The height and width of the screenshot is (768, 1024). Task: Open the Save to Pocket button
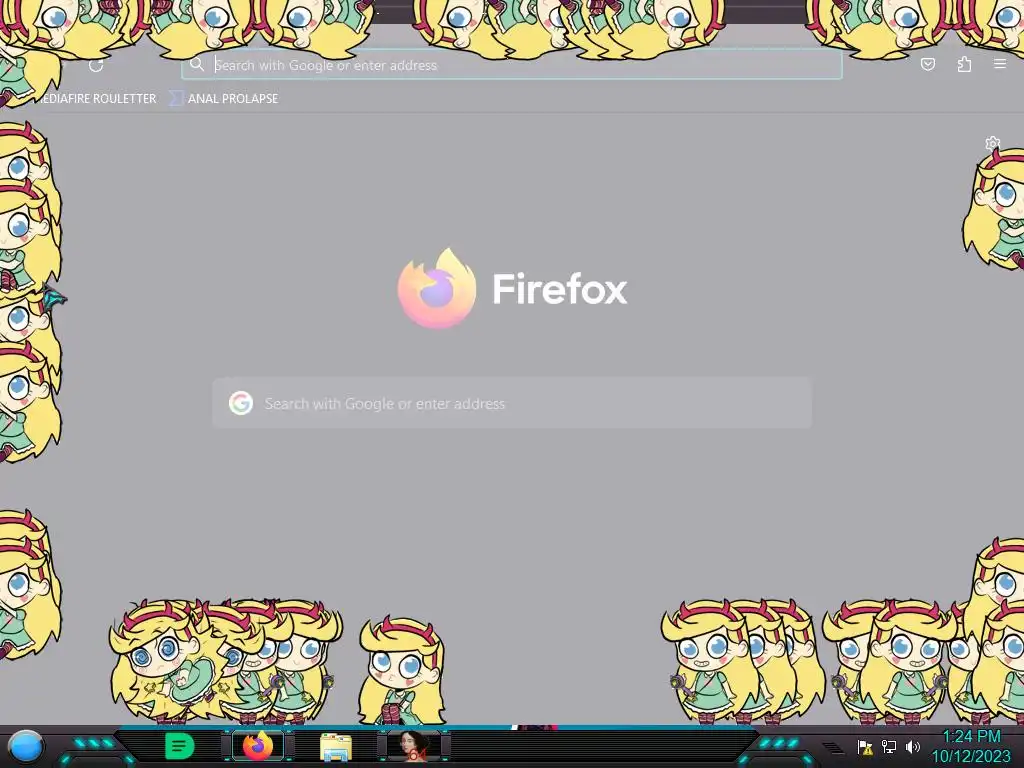coord(927,64)
